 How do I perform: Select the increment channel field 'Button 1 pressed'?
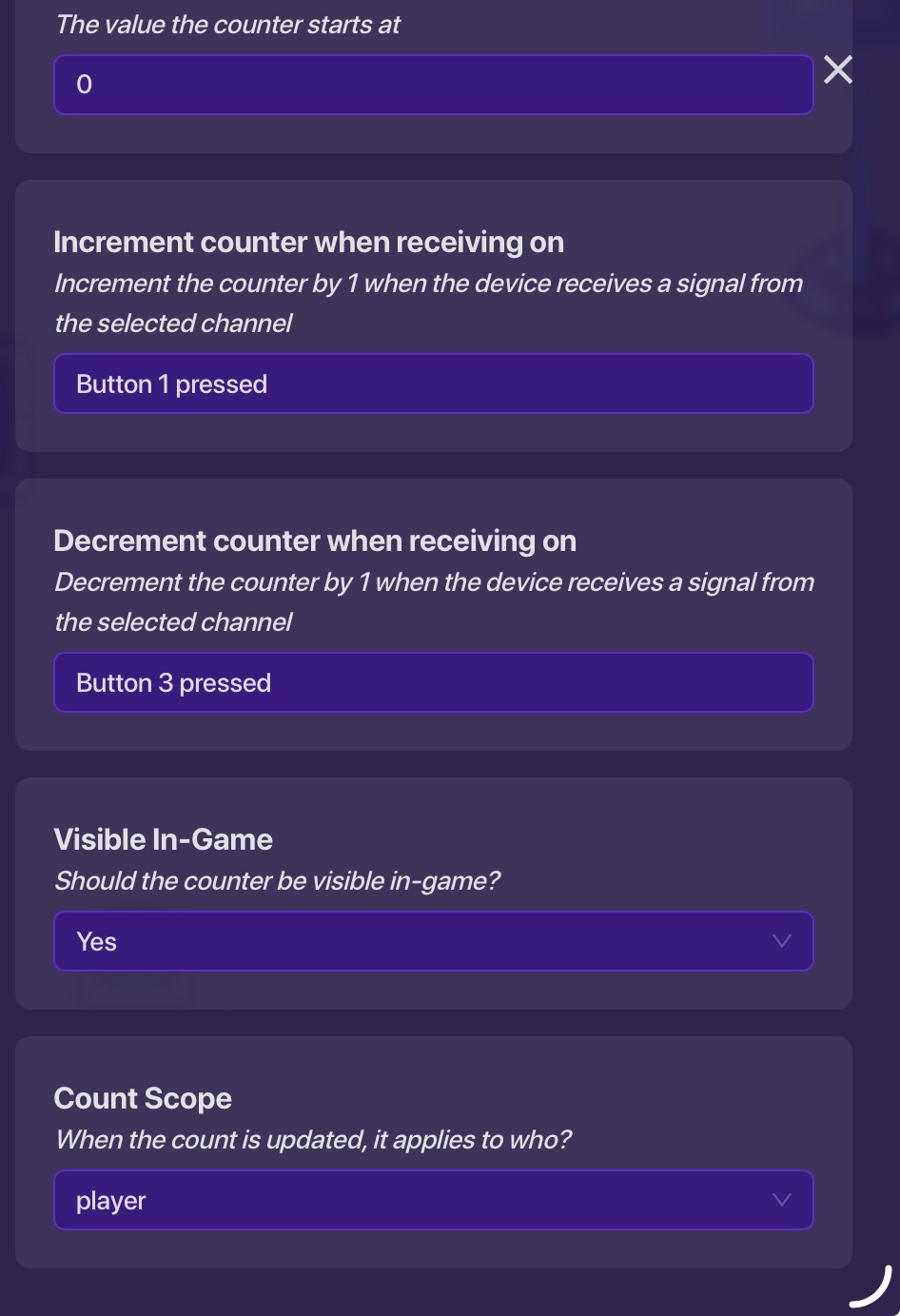click(433, 383)
